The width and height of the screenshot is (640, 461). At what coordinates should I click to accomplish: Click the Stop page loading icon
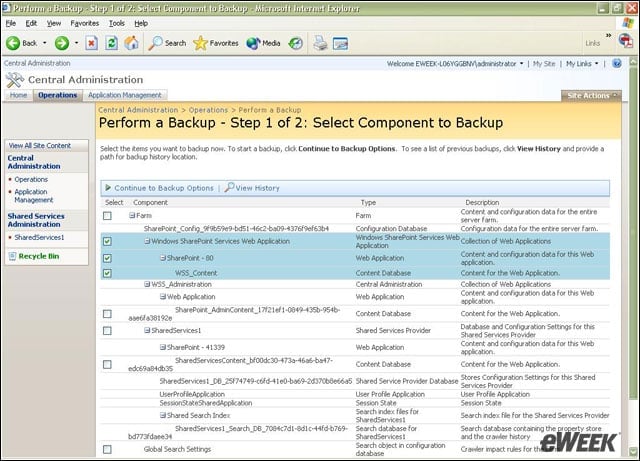(x=91, y=43)
